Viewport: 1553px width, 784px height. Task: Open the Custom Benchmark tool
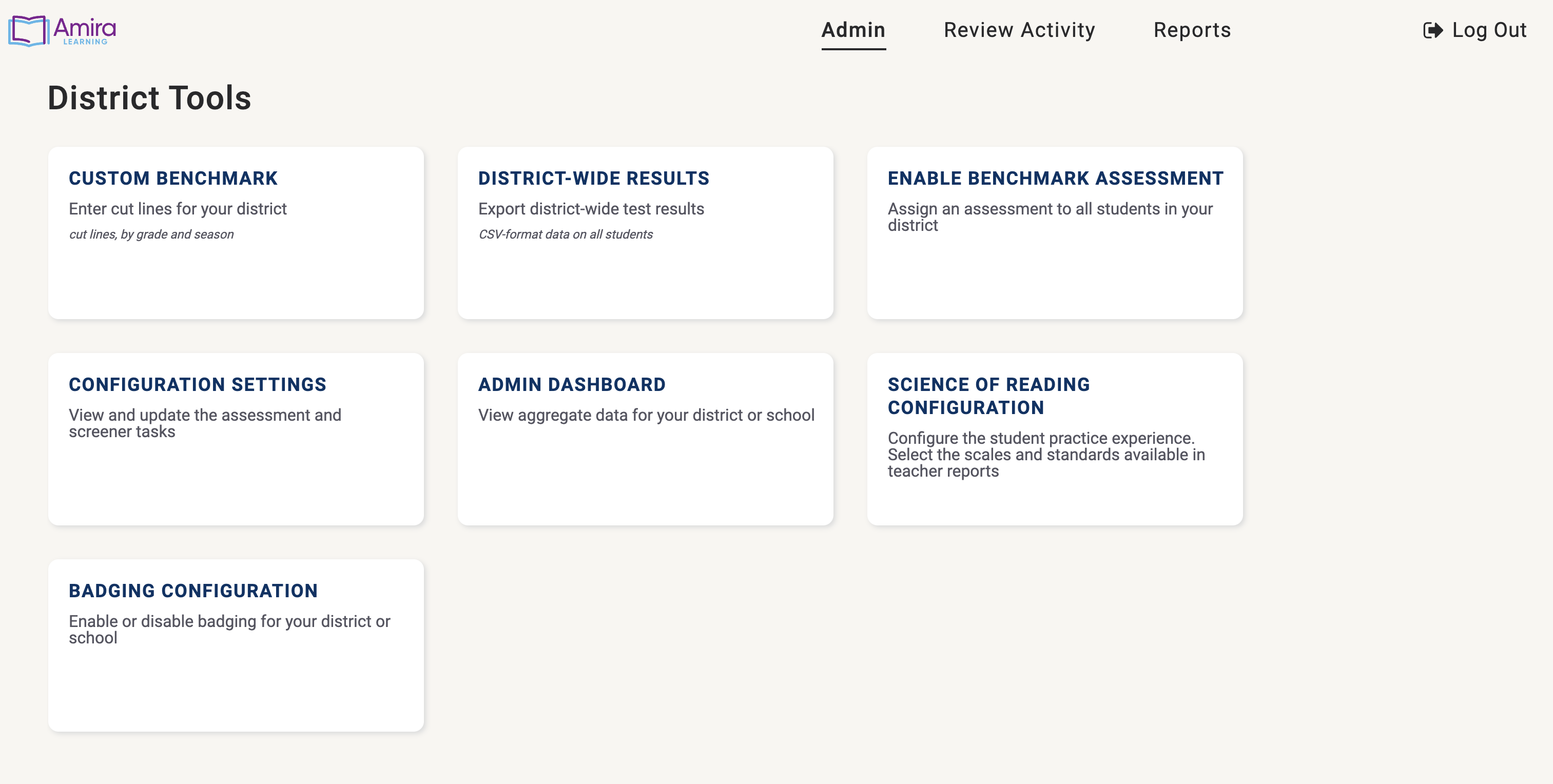tap(235, 232)
